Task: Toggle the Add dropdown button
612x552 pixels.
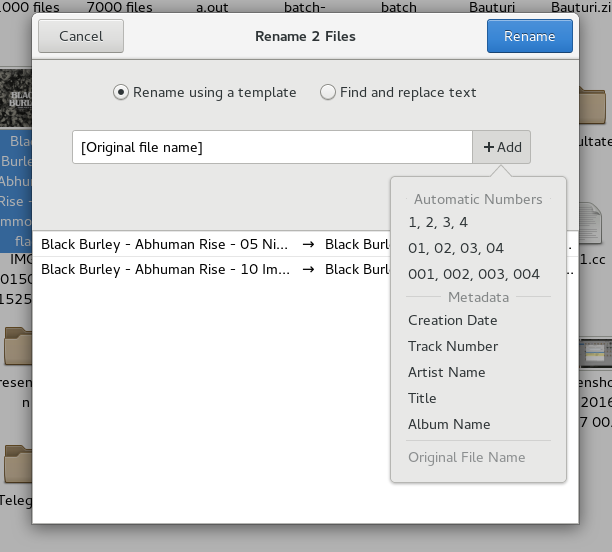Action: pyautogui.click(x=502, y=147)
